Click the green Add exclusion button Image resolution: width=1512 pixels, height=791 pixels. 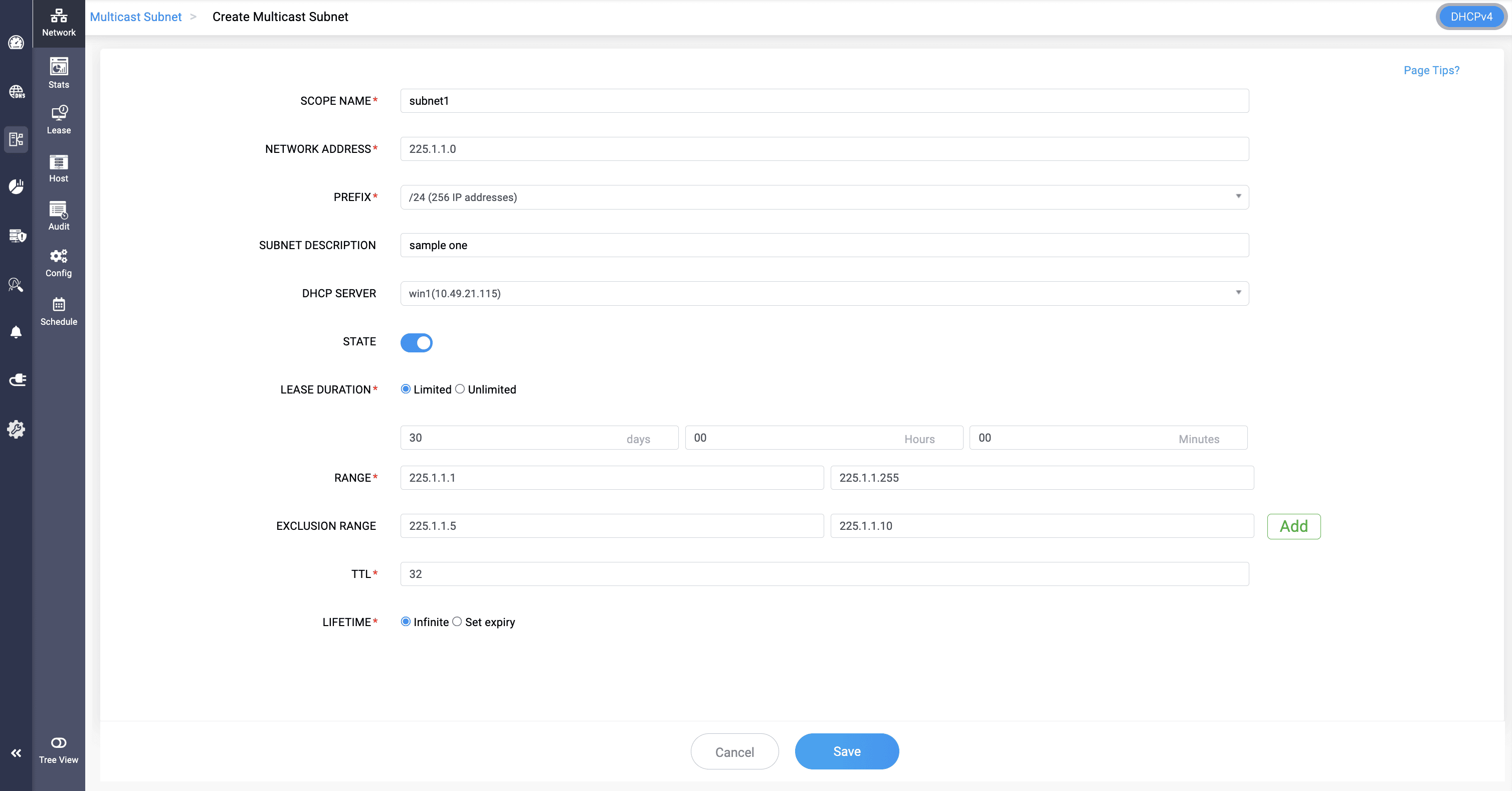(1293, 526)
